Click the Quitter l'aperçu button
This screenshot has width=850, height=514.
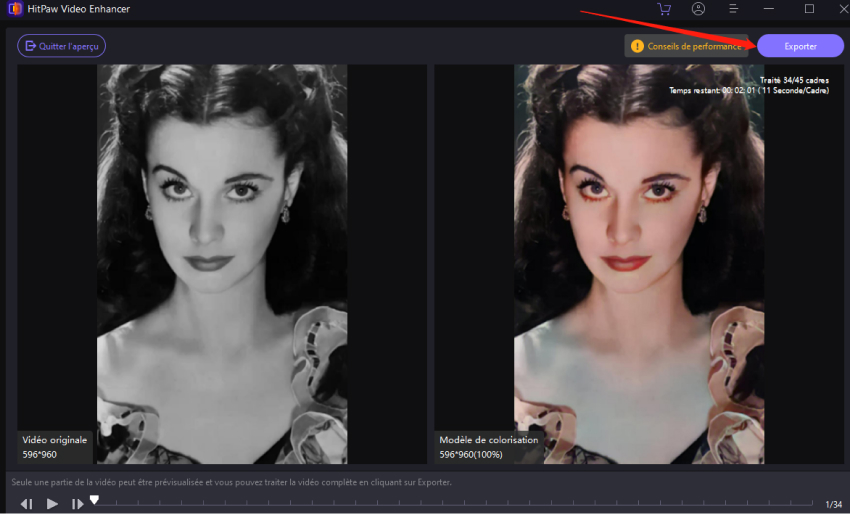click(x=61, y=46)
